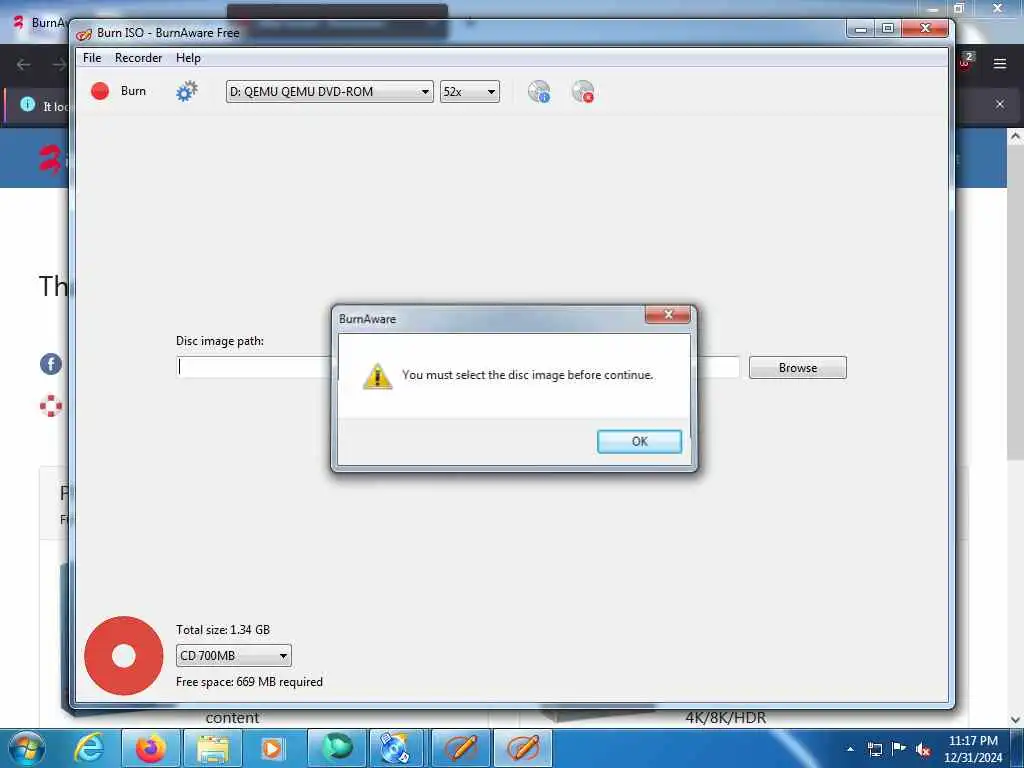Dismiss the Firefox notification bar

point(1000,104)
